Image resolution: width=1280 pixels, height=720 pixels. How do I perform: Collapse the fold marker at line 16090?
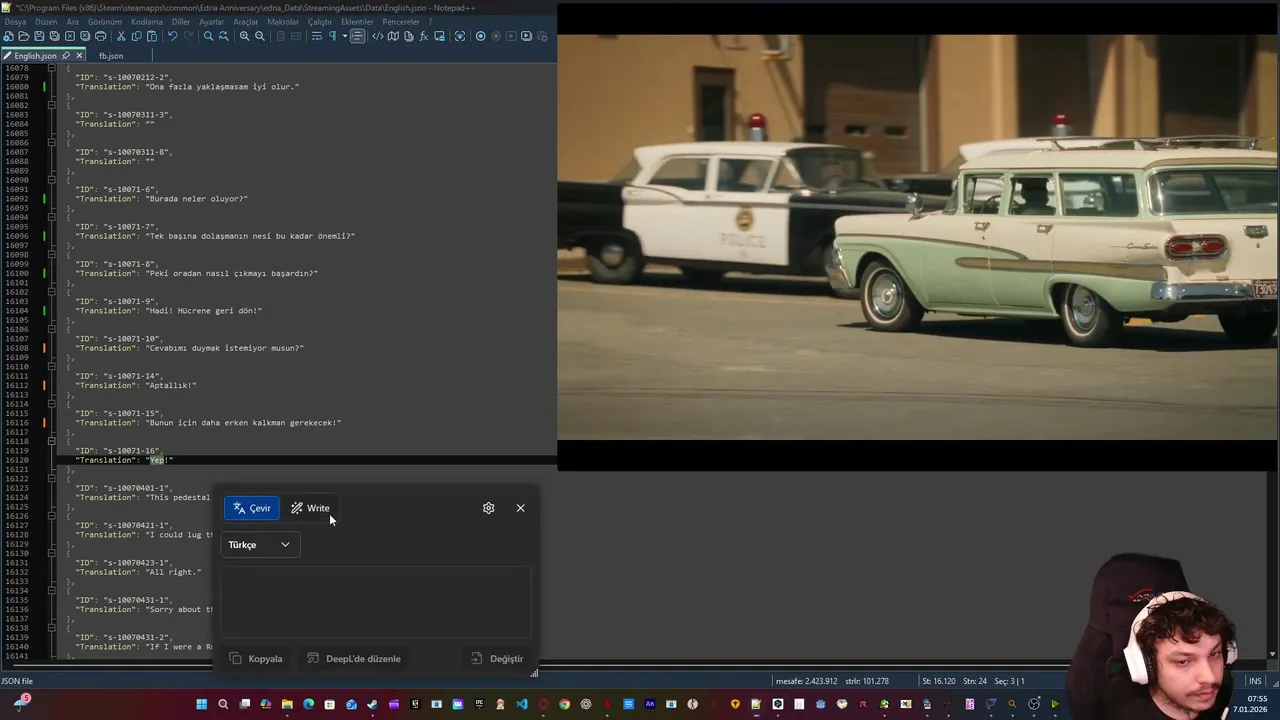pos(52,180)
